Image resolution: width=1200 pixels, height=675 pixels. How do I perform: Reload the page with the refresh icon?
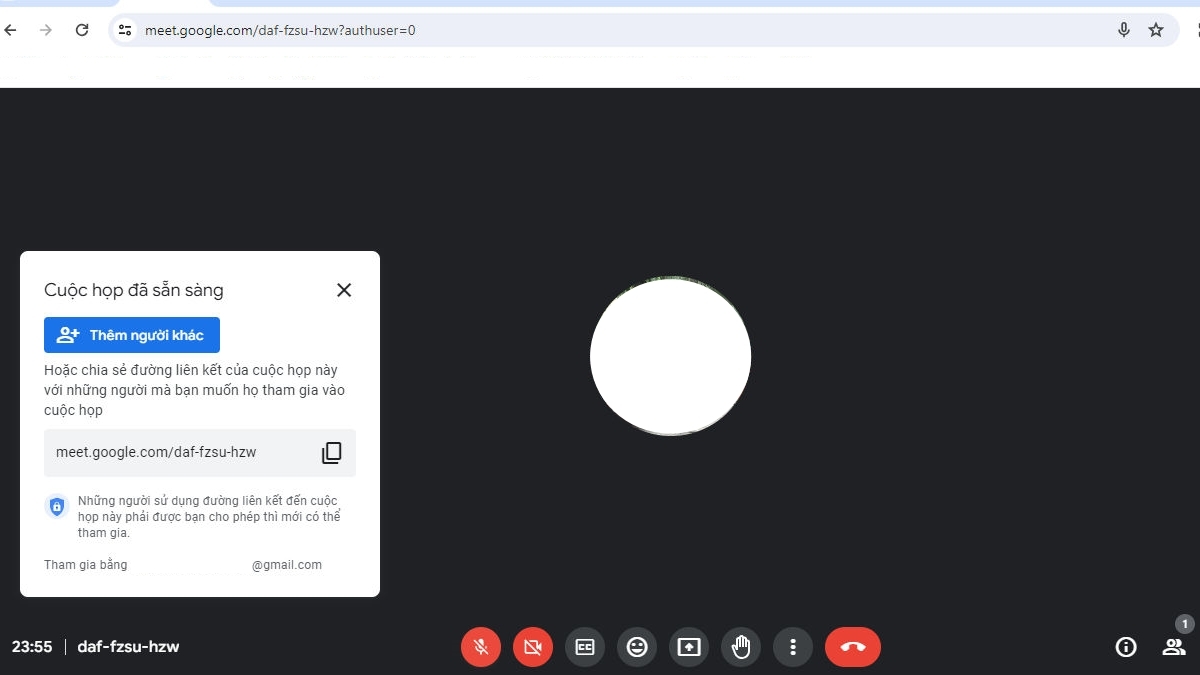82,30
